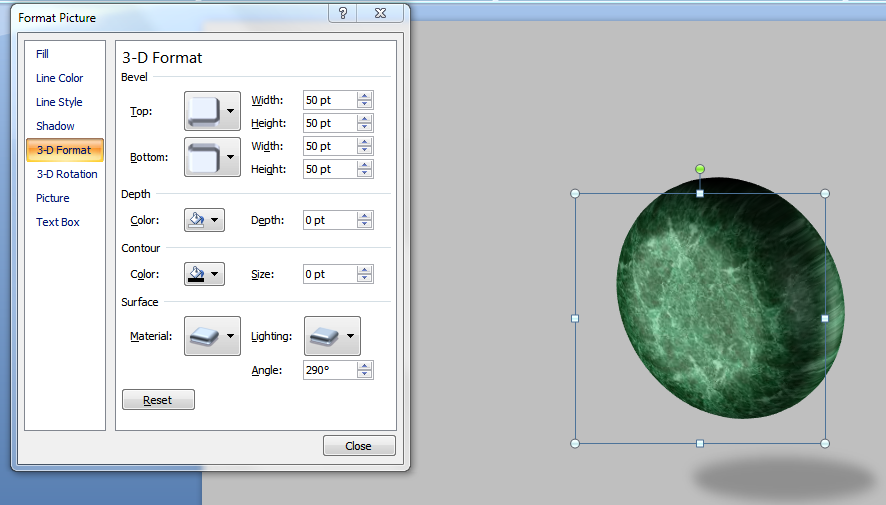Screen dimensions: 886x505
Task: Increase Bottom bevel Width with up arrow
Action: [x=365, y=142]
